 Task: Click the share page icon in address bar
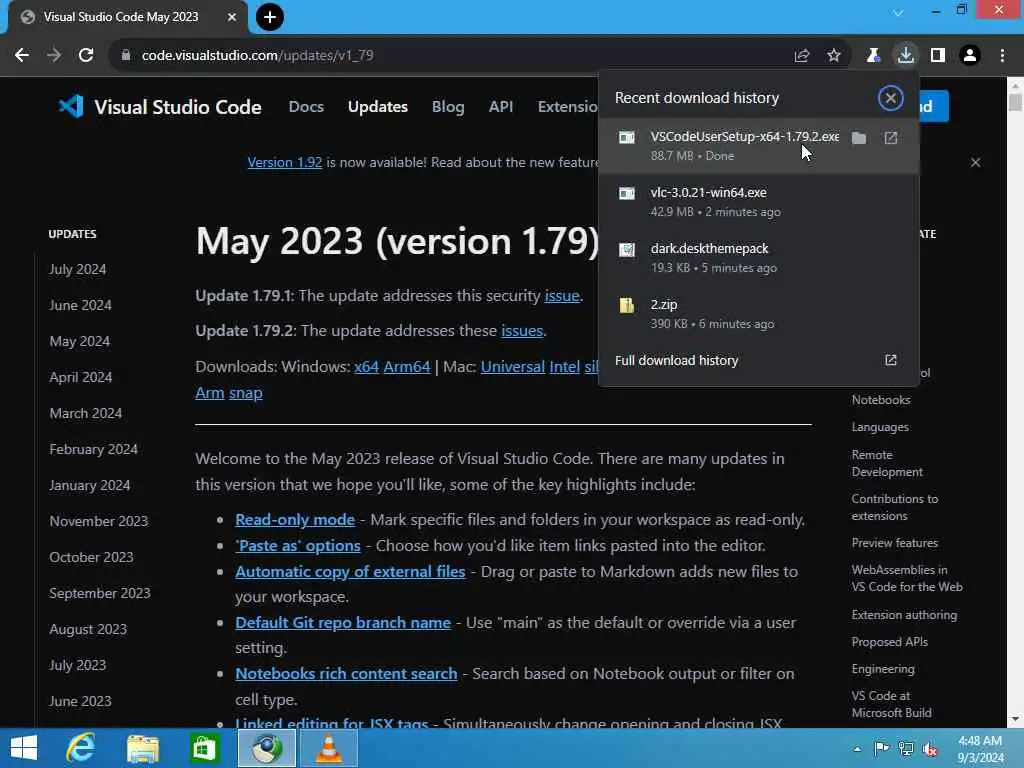point(802,56)
